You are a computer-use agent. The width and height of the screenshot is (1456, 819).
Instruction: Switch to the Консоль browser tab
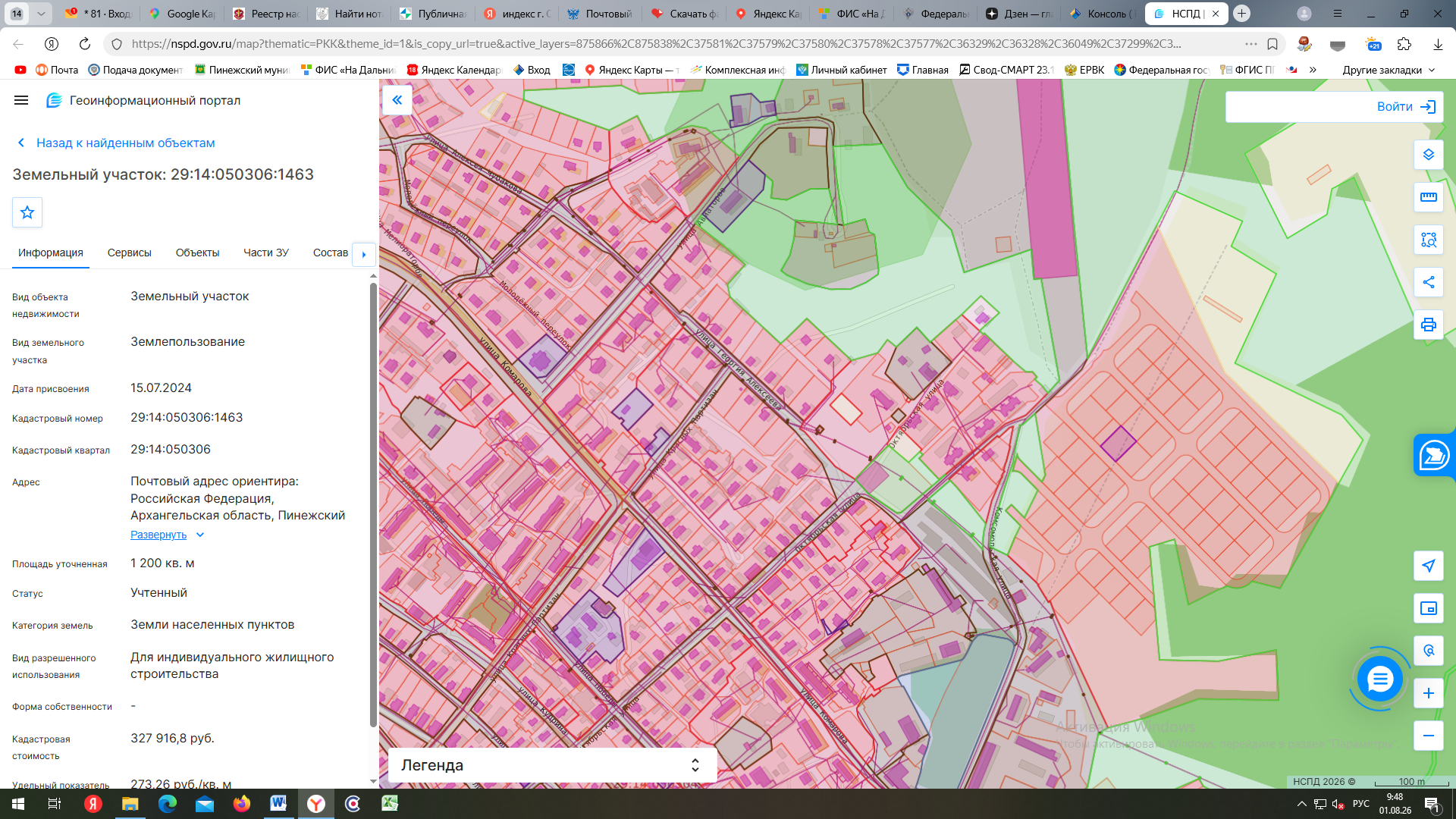(1103, 14)
